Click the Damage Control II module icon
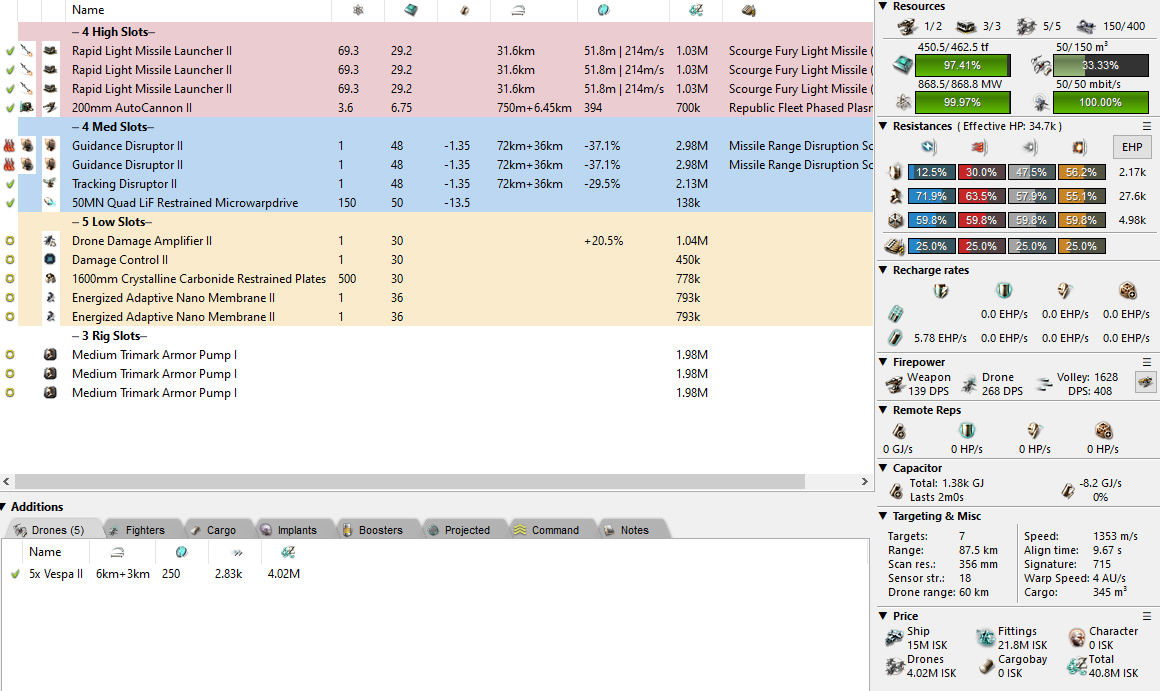 coord(50,260)
